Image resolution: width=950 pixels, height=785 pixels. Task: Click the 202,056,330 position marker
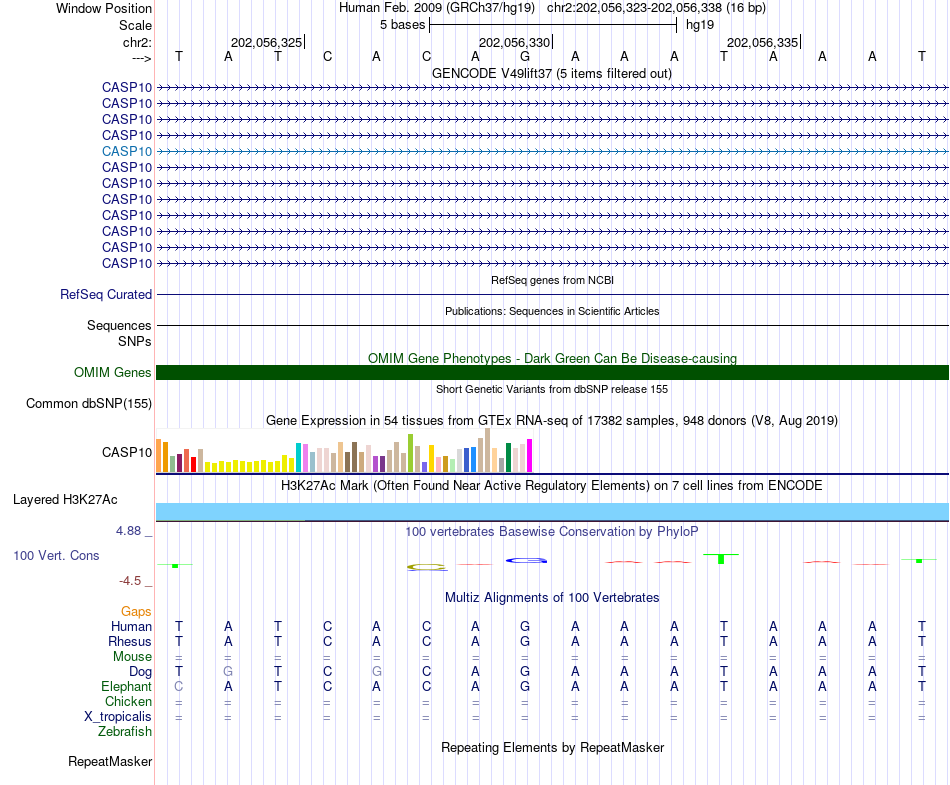(514, 42)
